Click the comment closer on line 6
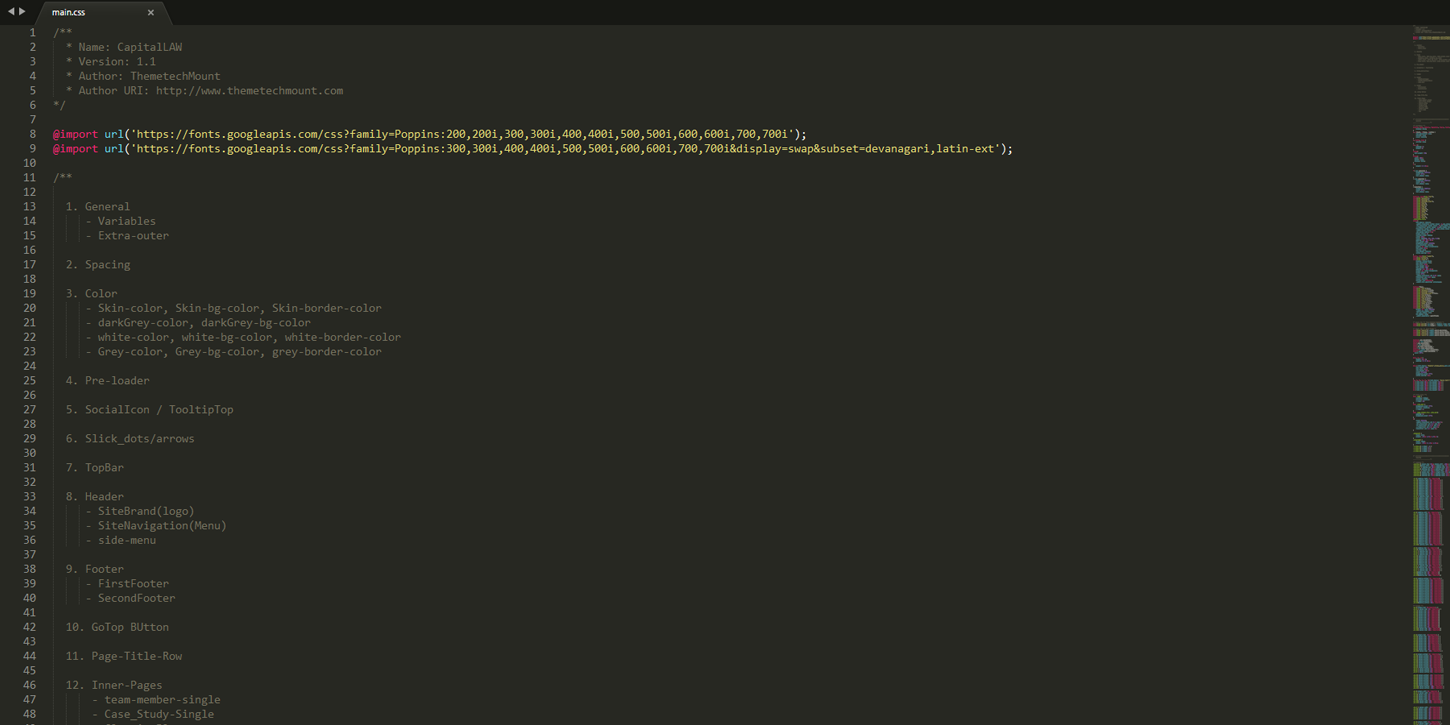 pos(59,104)
